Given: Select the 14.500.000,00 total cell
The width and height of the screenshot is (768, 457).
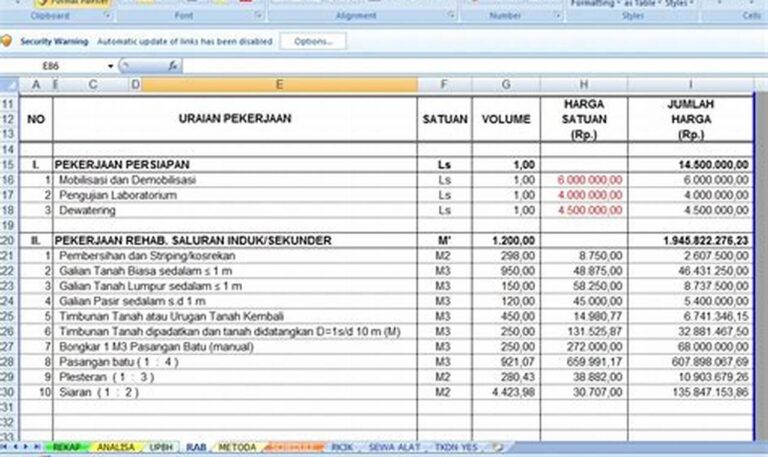Looking at the screenshot, I should point(691,165).
